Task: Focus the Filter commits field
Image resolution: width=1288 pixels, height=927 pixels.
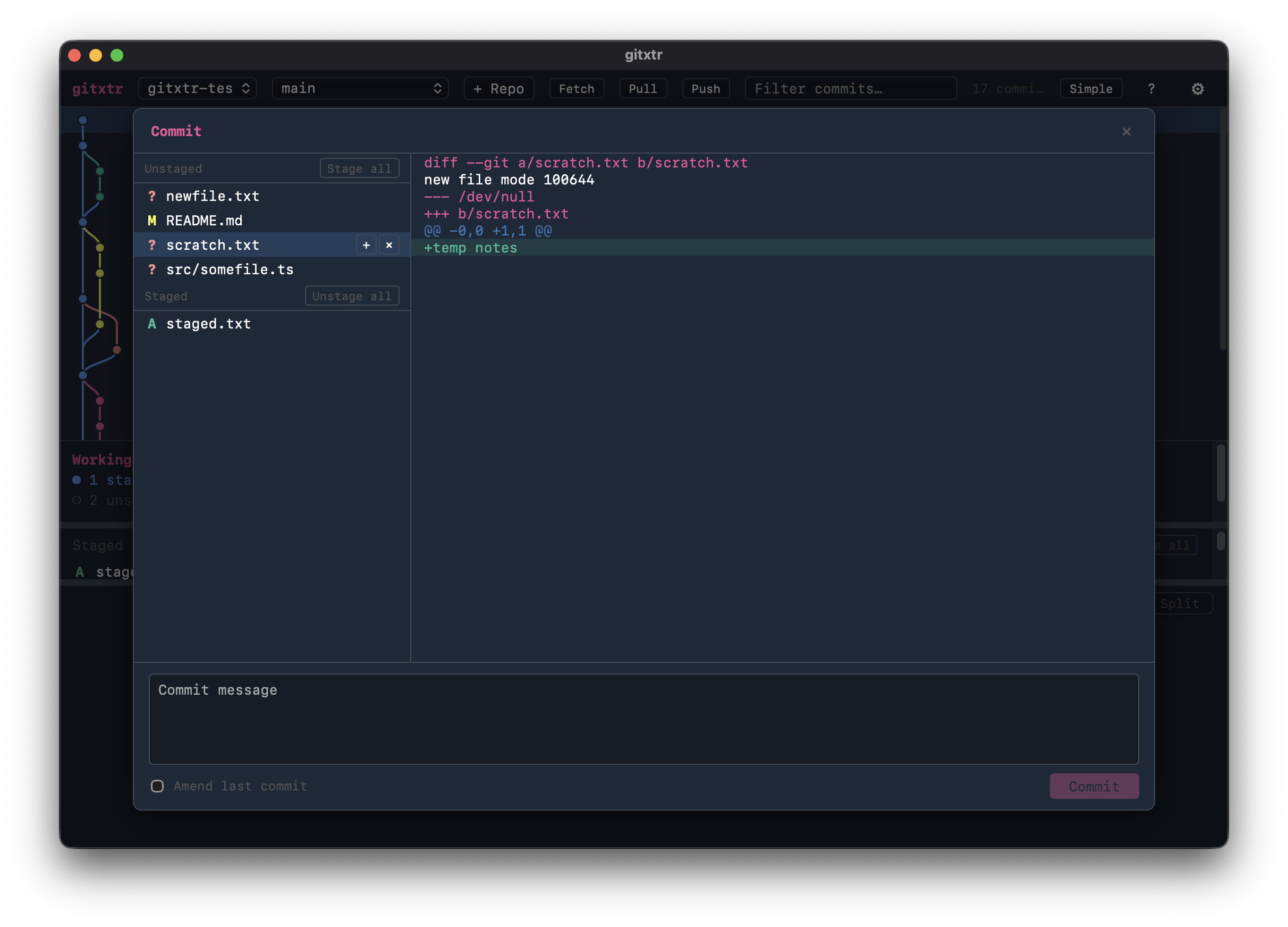Action: [851, 89]
